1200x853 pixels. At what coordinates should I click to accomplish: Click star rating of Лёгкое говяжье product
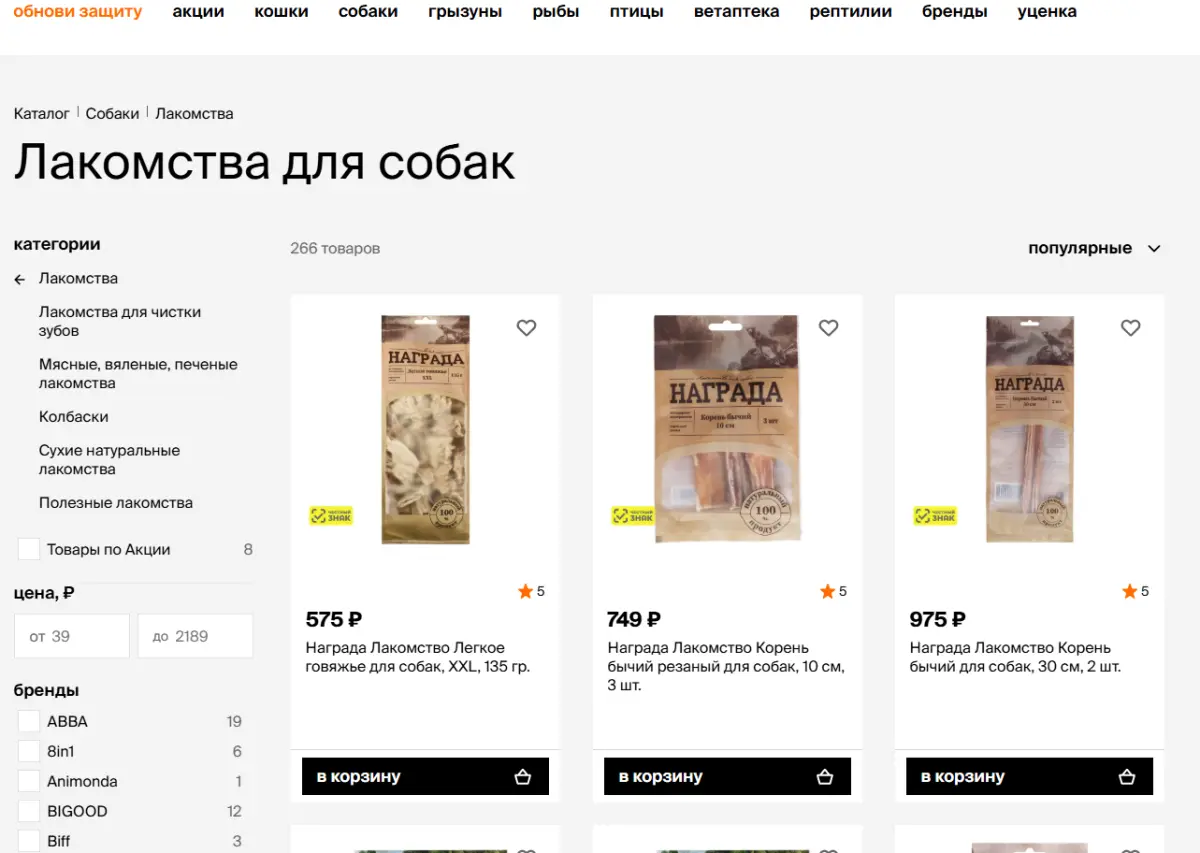point(531,591)
